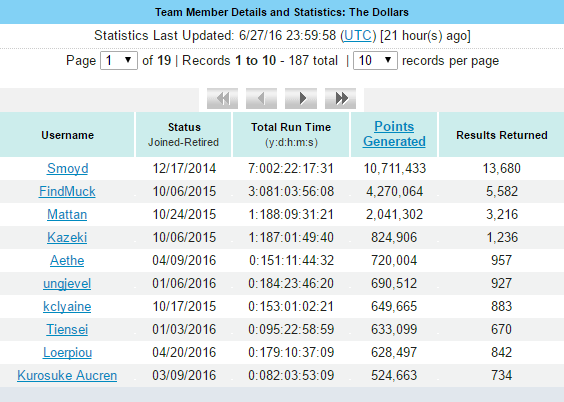Viewport: 564px width, 402px height.
Task: Open the records per page dropdown
Action: [375, 60]
